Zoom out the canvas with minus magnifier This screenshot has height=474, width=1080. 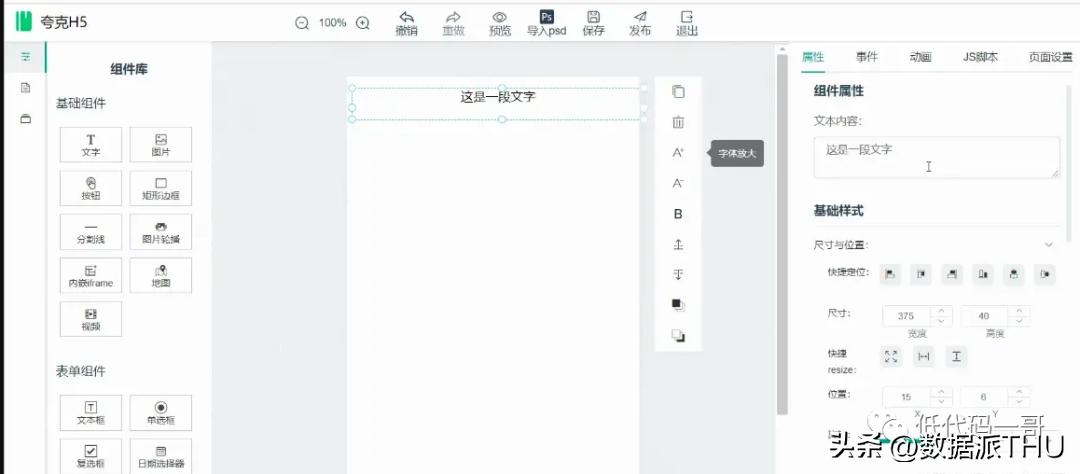click(x=302, y=23)
